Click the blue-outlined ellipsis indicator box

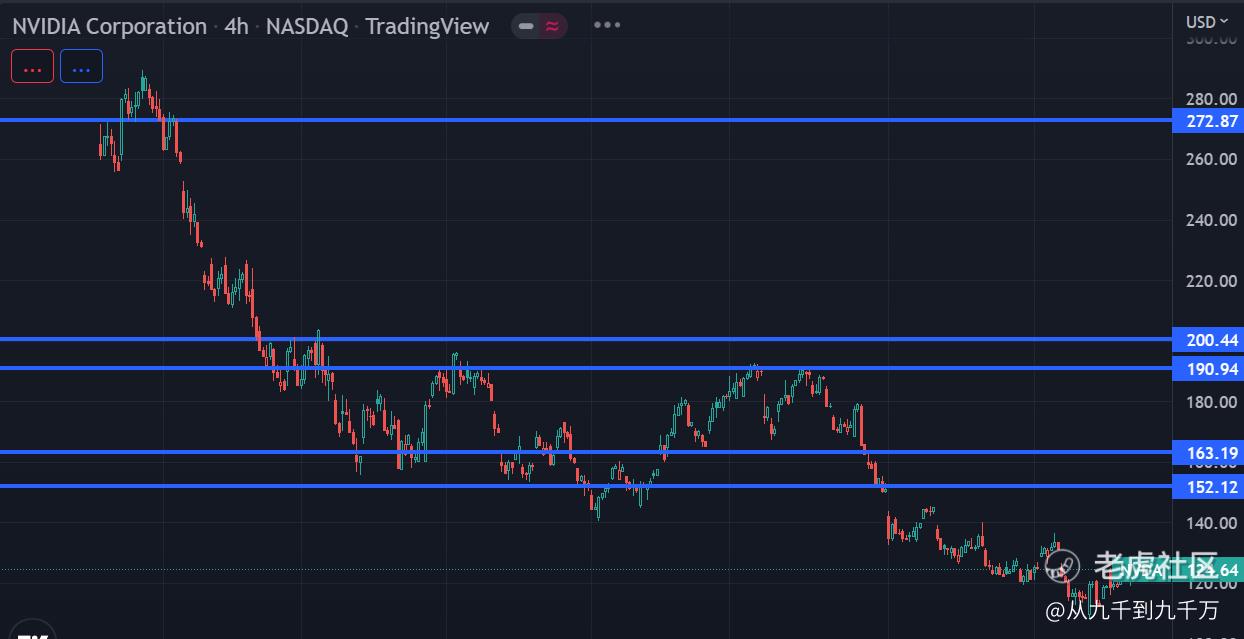pos(81,67)
